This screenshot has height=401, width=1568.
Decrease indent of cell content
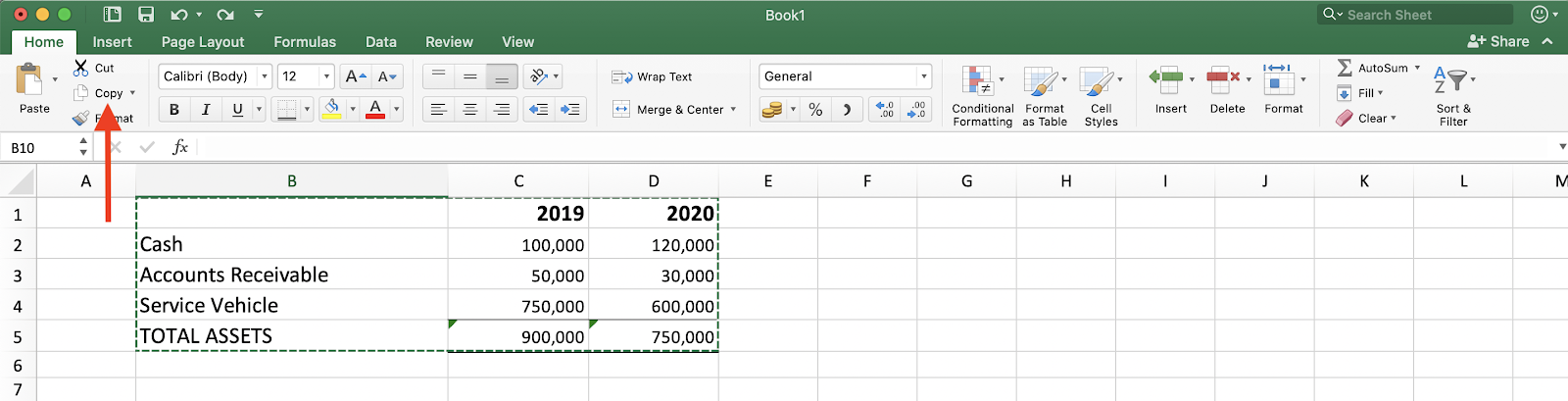pos(538,109)
